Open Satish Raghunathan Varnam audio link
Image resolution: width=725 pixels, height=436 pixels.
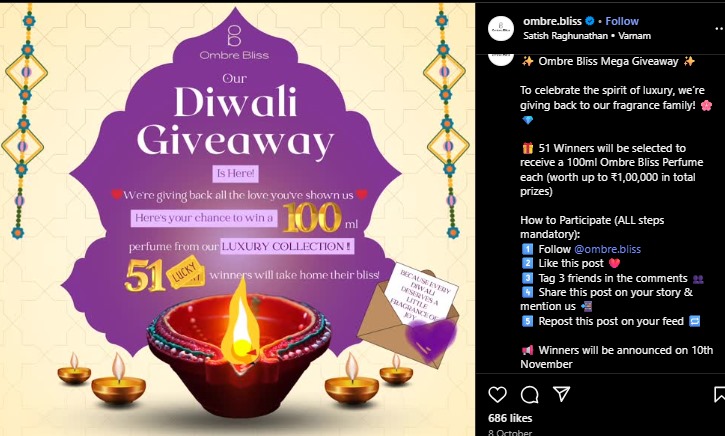pos(587,36)
